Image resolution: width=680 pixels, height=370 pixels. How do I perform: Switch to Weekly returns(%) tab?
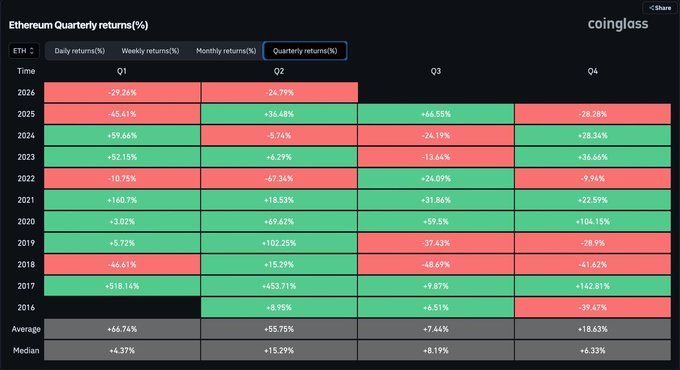[150, 51]
